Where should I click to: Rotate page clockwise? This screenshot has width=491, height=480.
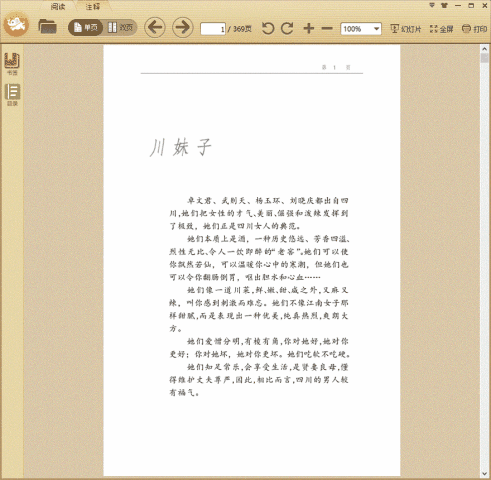[287, 28]
